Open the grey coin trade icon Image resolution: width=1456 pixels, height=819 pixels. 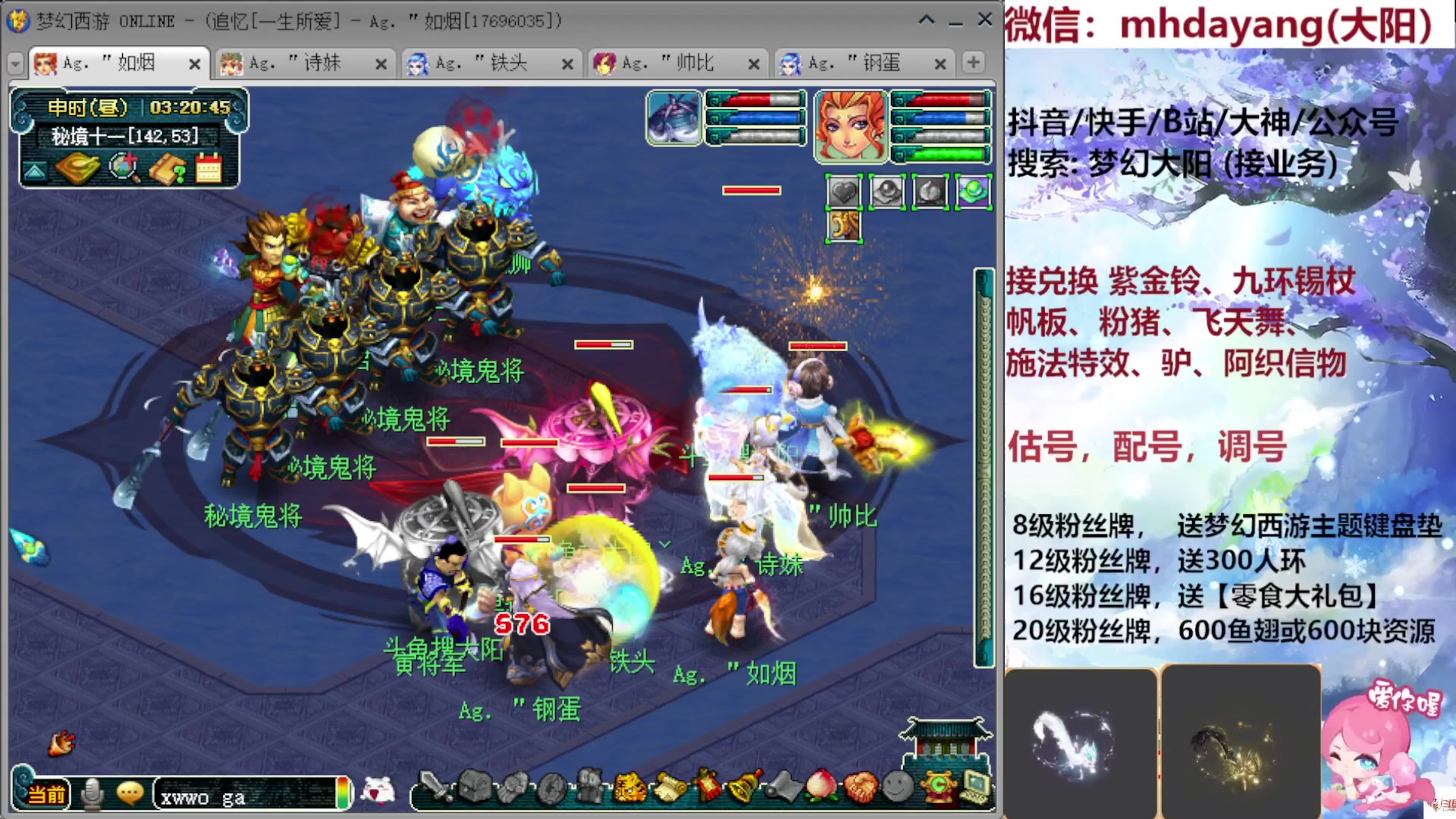click(552, 788)
